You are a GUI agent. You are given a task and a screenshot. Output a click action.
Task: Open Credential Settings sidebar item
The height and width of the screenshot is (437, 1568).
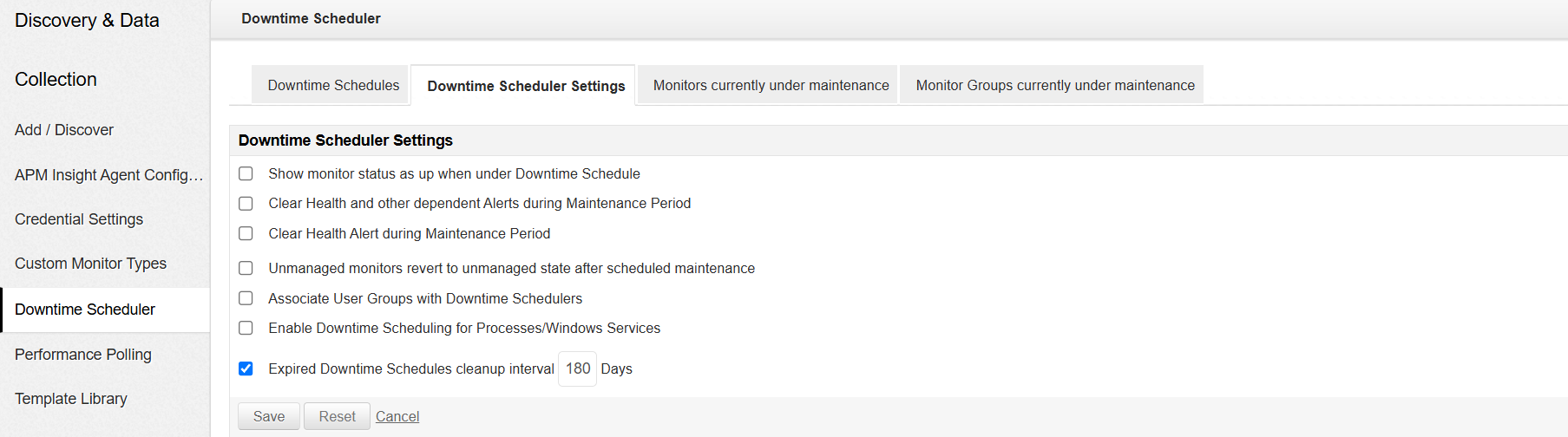[79, 219]
